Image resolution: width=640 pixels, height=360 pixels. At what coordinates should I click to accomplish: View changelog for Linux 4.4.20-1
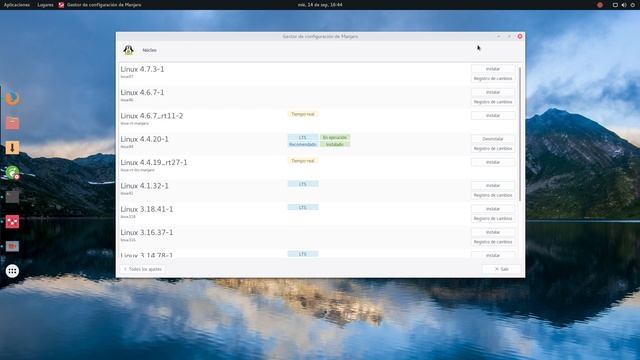tap(493, 149)
